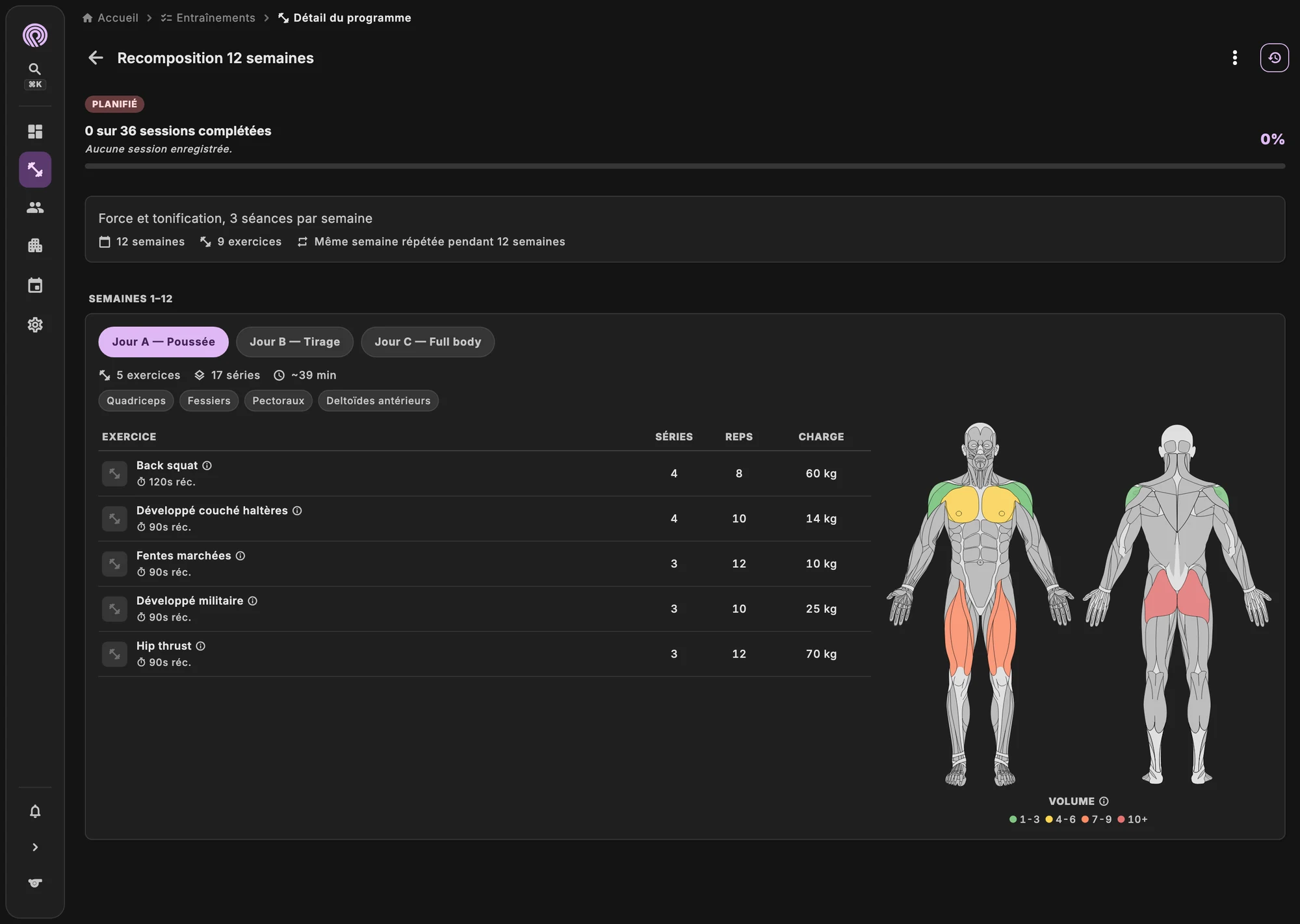The height and width of the screenshot is (924, 1300).
Task: Open notifications bell icon
Action: coord(35,812)
